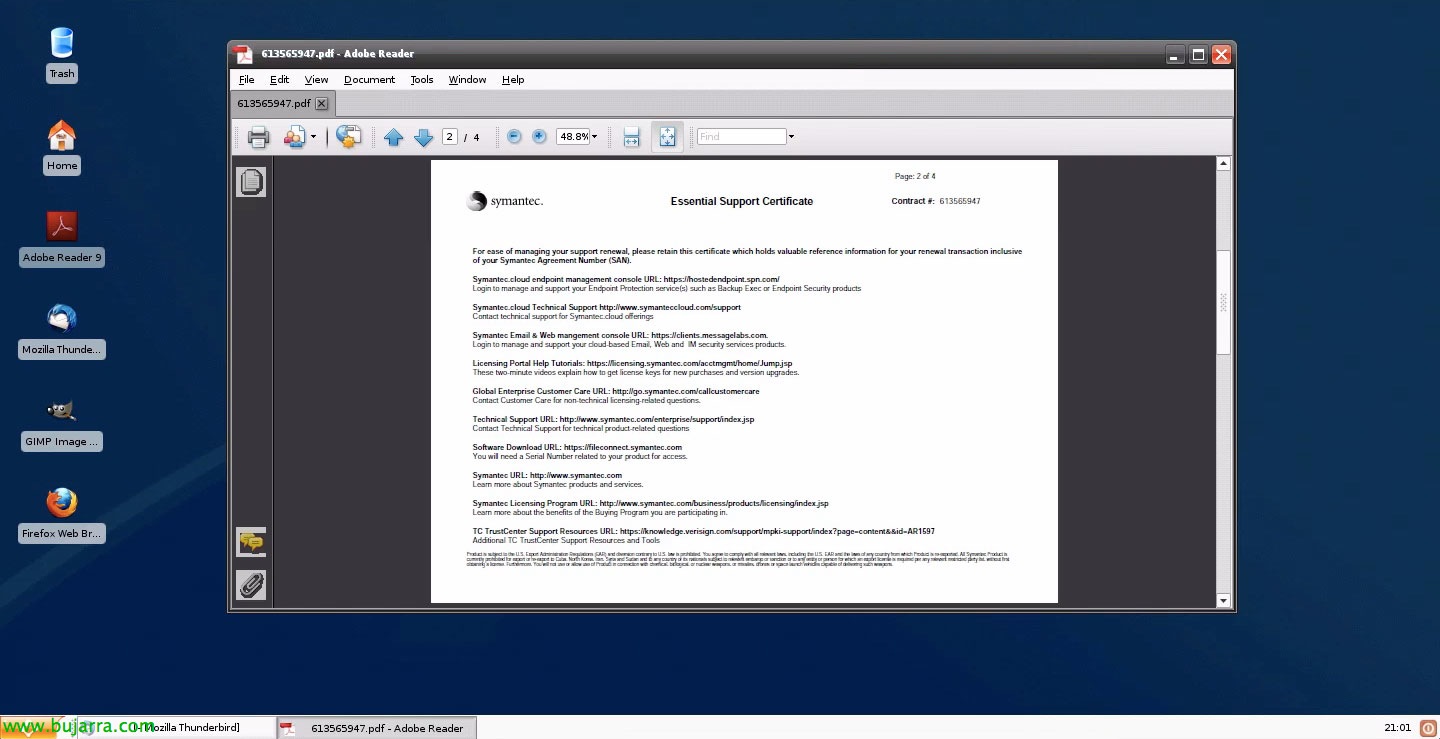Viewport: 1440px width, 739px height.
Task: Click the Essential Support Certificate heading
Action: [742, 202]
